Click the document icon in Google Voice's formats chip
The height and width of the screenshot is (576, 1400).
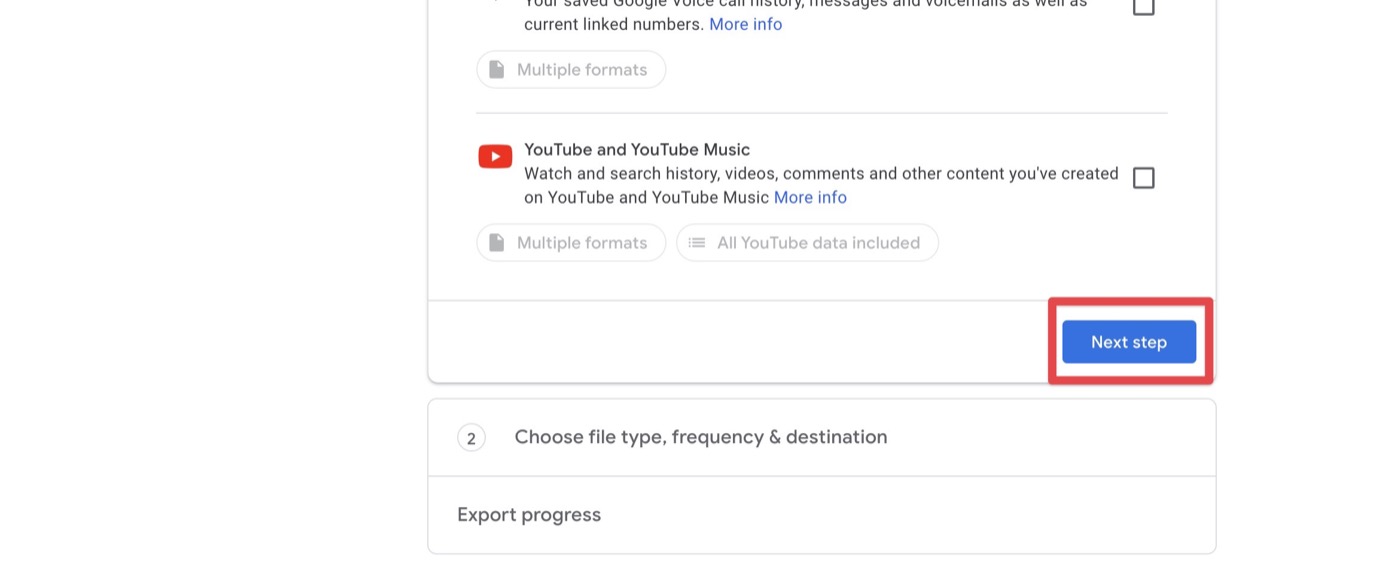(x=497, y=70)
